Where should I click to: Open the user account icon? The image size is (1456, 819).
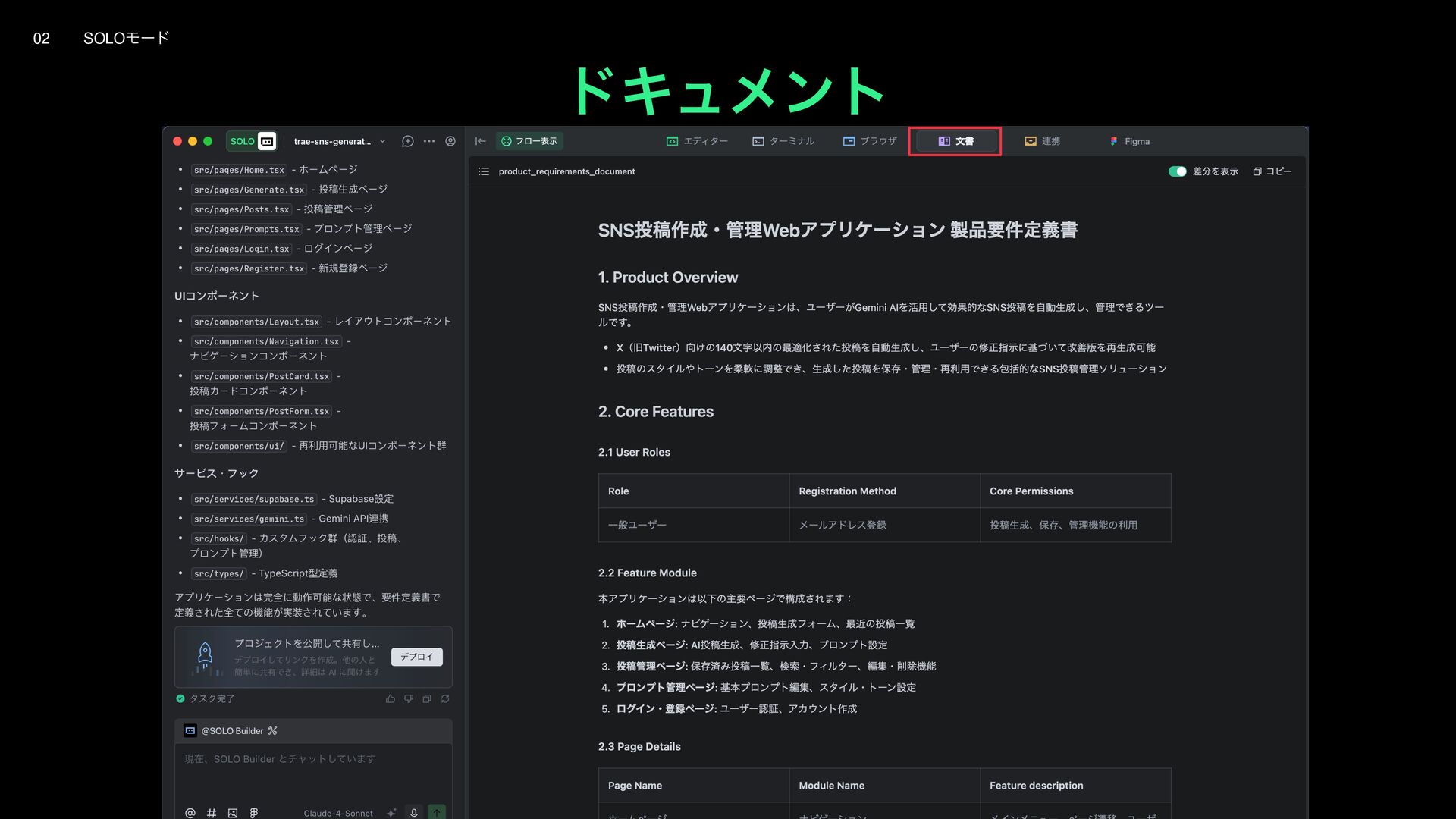point(450,141)
